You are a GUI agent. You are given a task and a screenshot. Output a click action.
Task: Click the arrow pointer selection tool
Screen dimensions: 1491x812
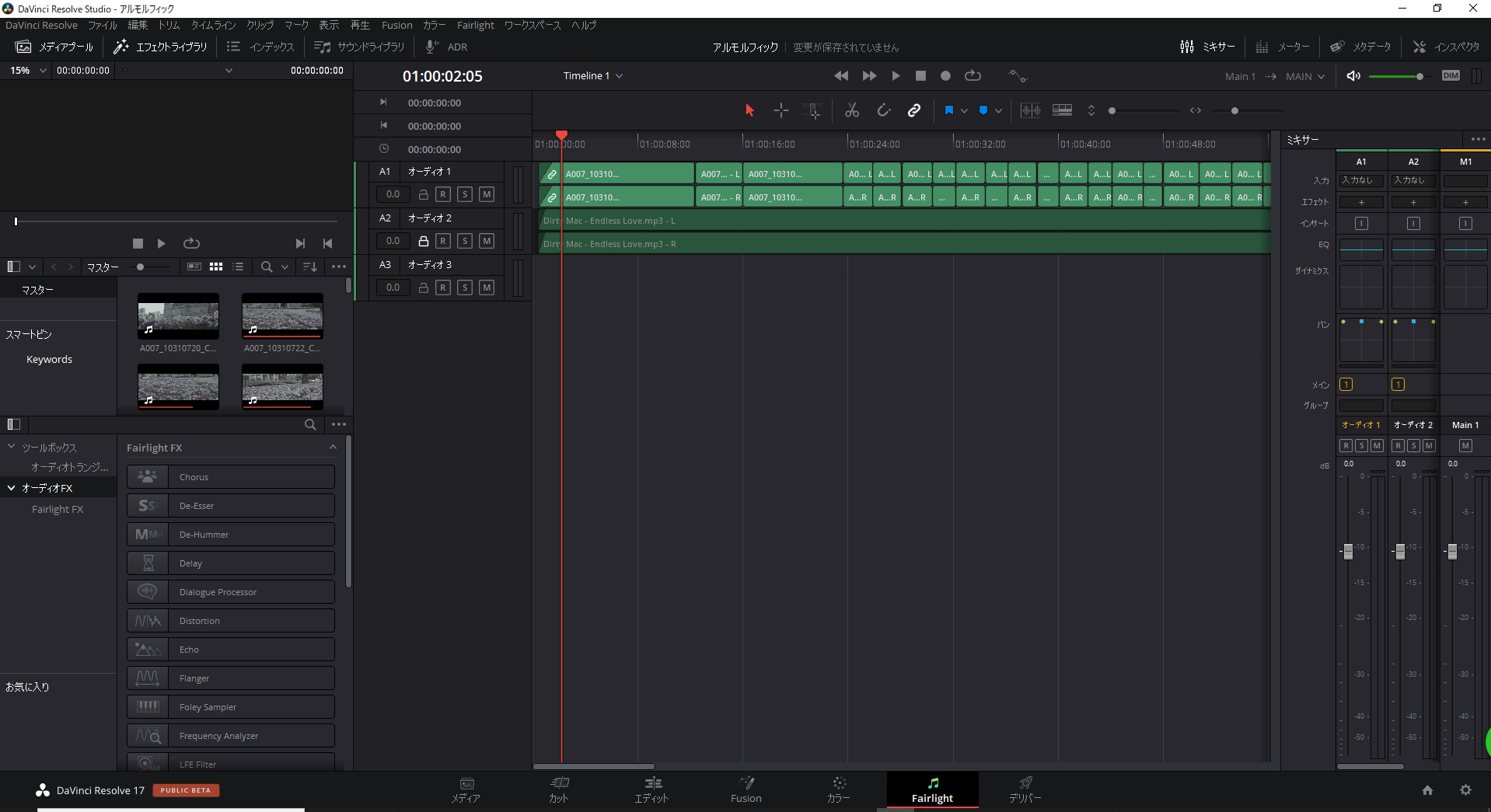(x=749, y=110)
